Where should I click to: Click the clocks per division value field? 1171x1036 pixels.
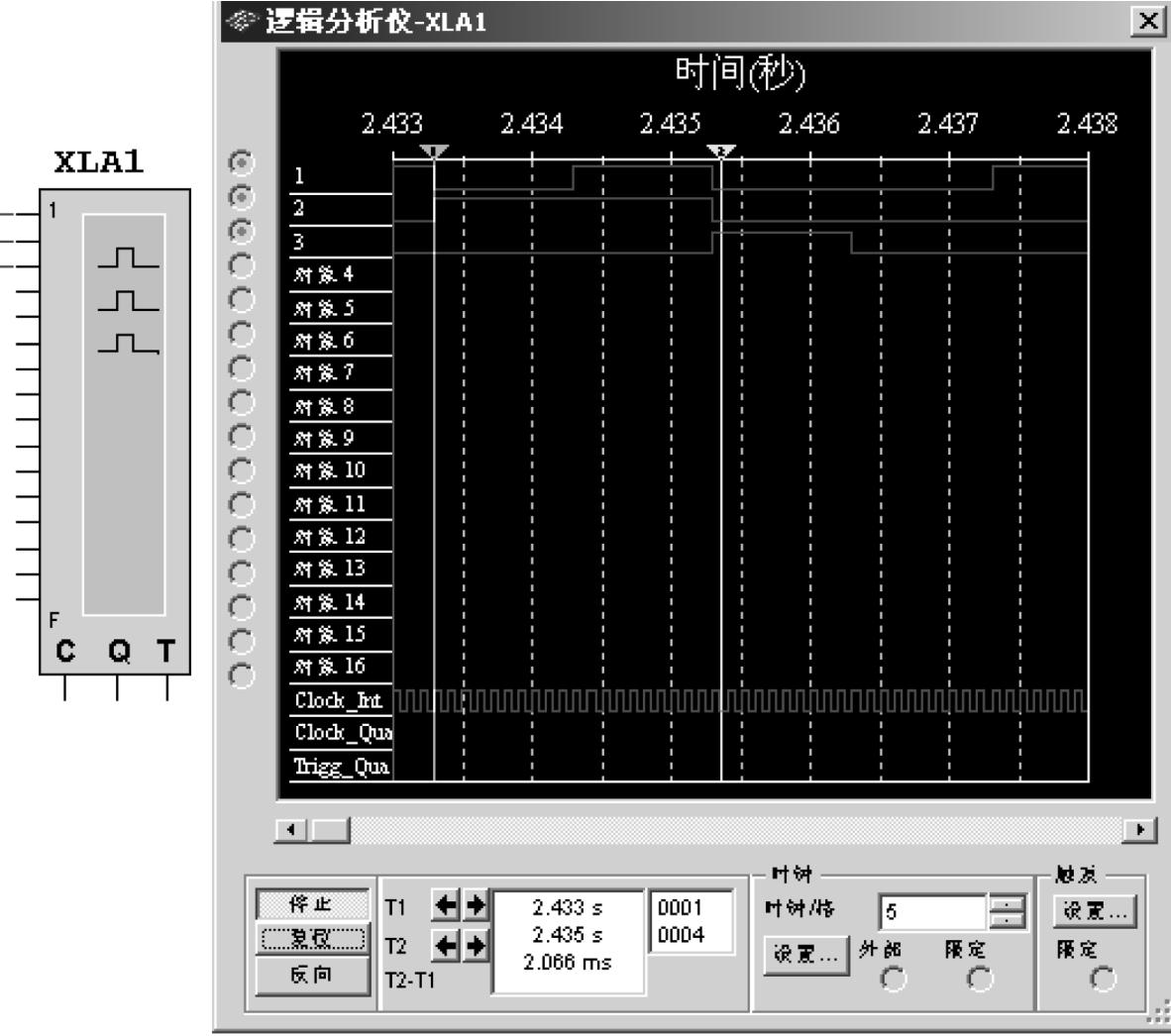point(932,911)
